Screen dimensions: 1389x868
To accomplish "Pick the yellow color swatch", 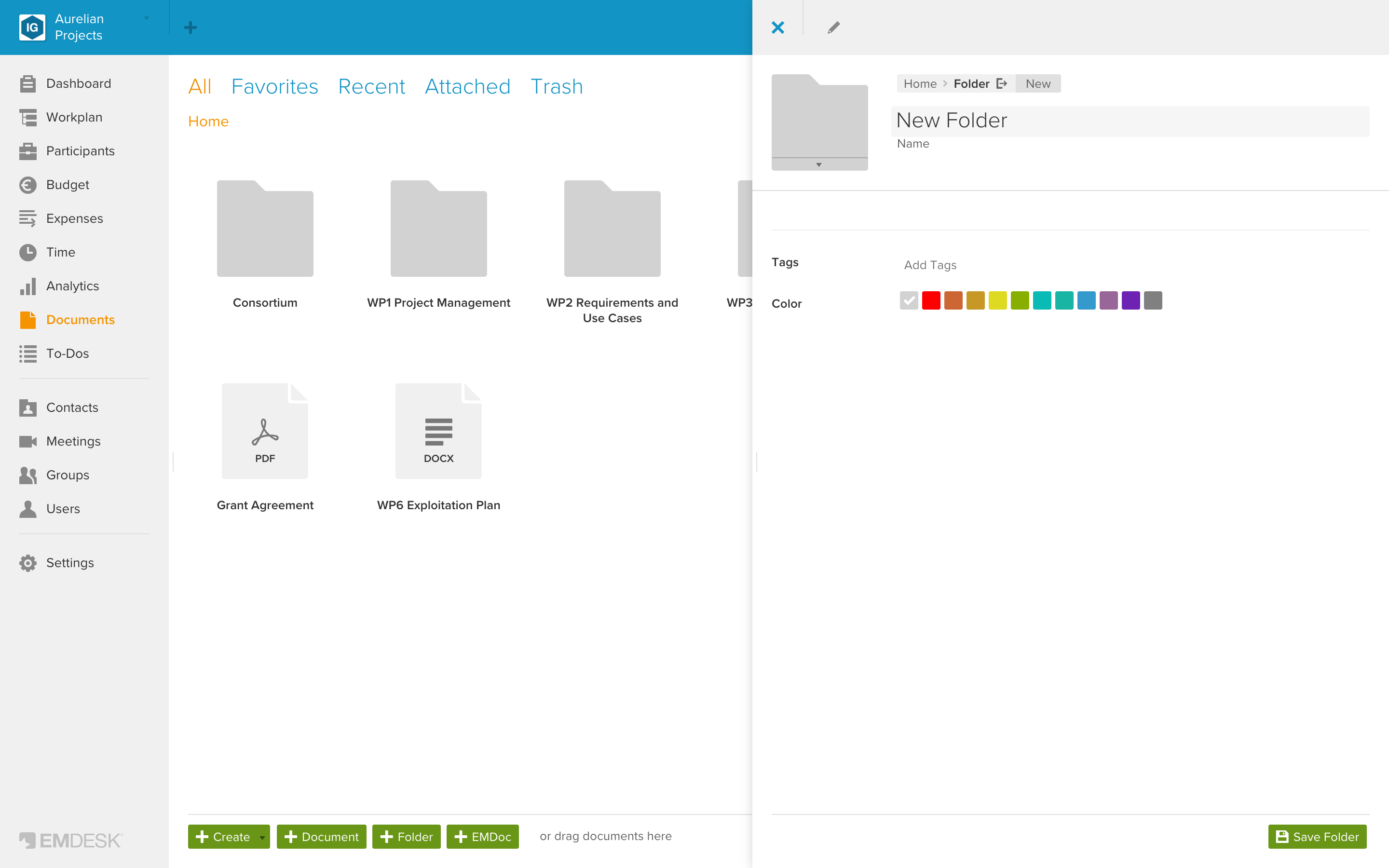I will point(997,301).
